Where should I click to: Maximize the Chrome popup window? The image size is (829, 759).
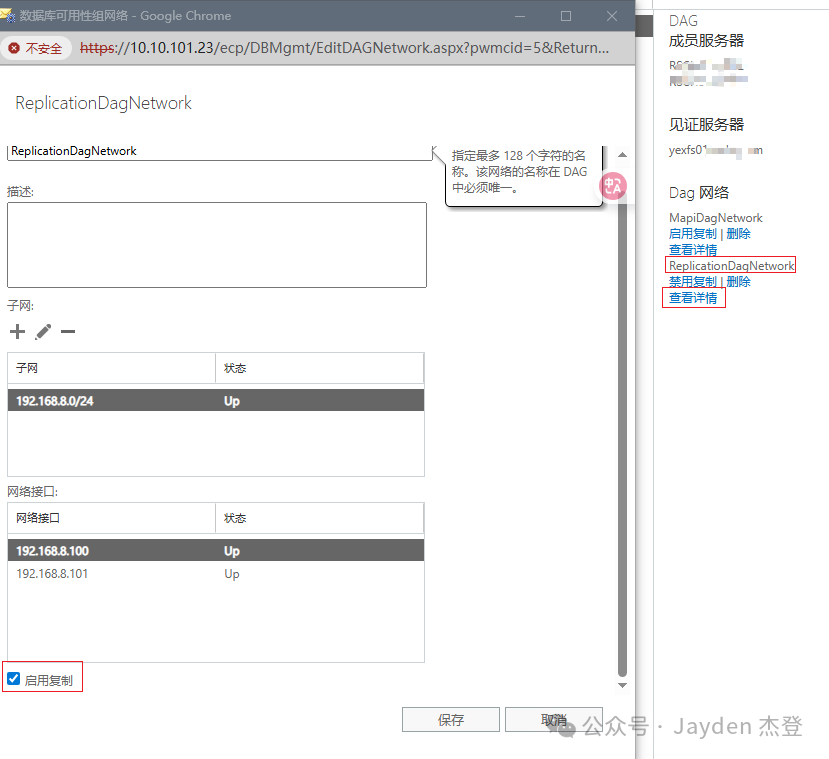coord(566,16)
